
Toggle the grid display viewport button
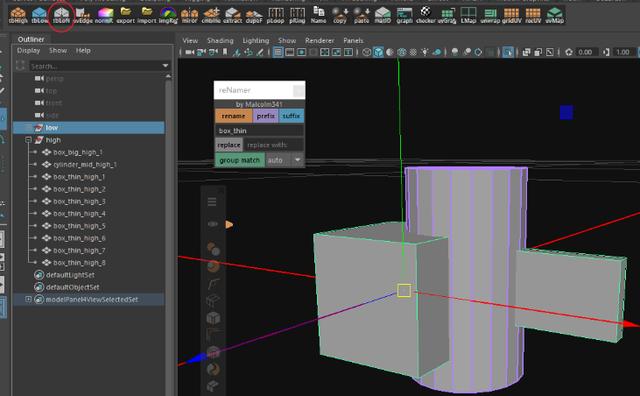click(x=278, y=52)
